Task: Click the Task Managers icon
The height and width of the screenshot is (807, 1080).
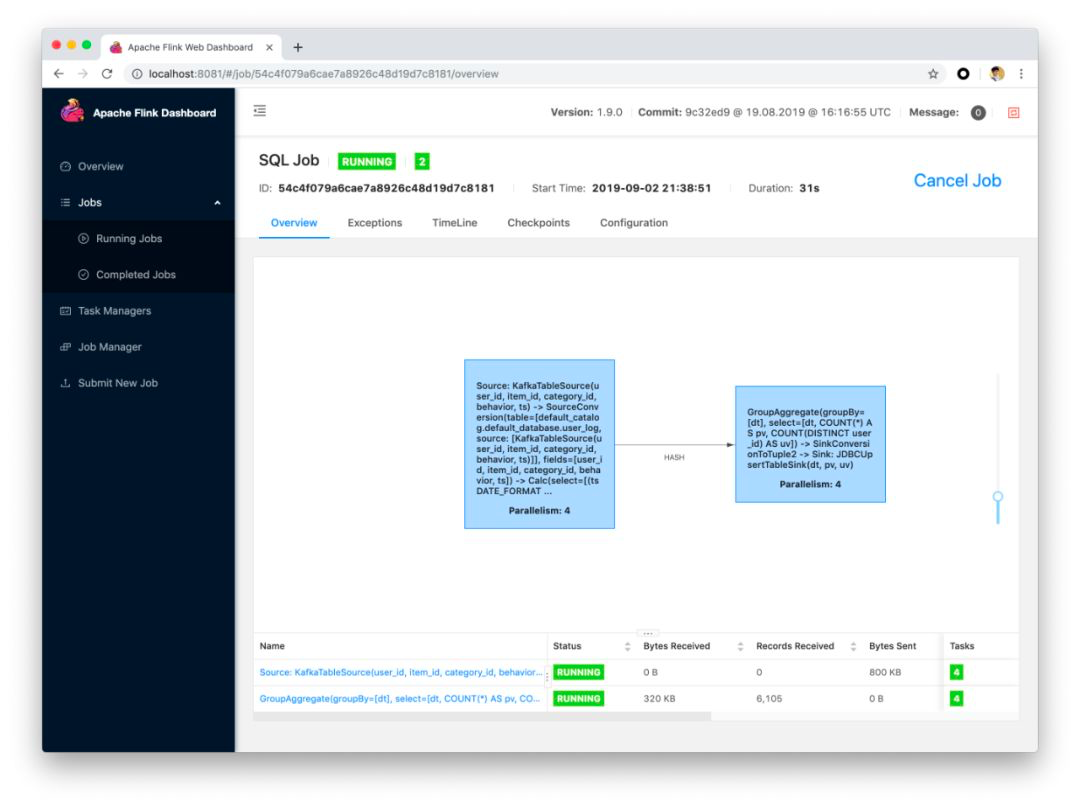Action: pyautogui.click(x=65, y=311)
